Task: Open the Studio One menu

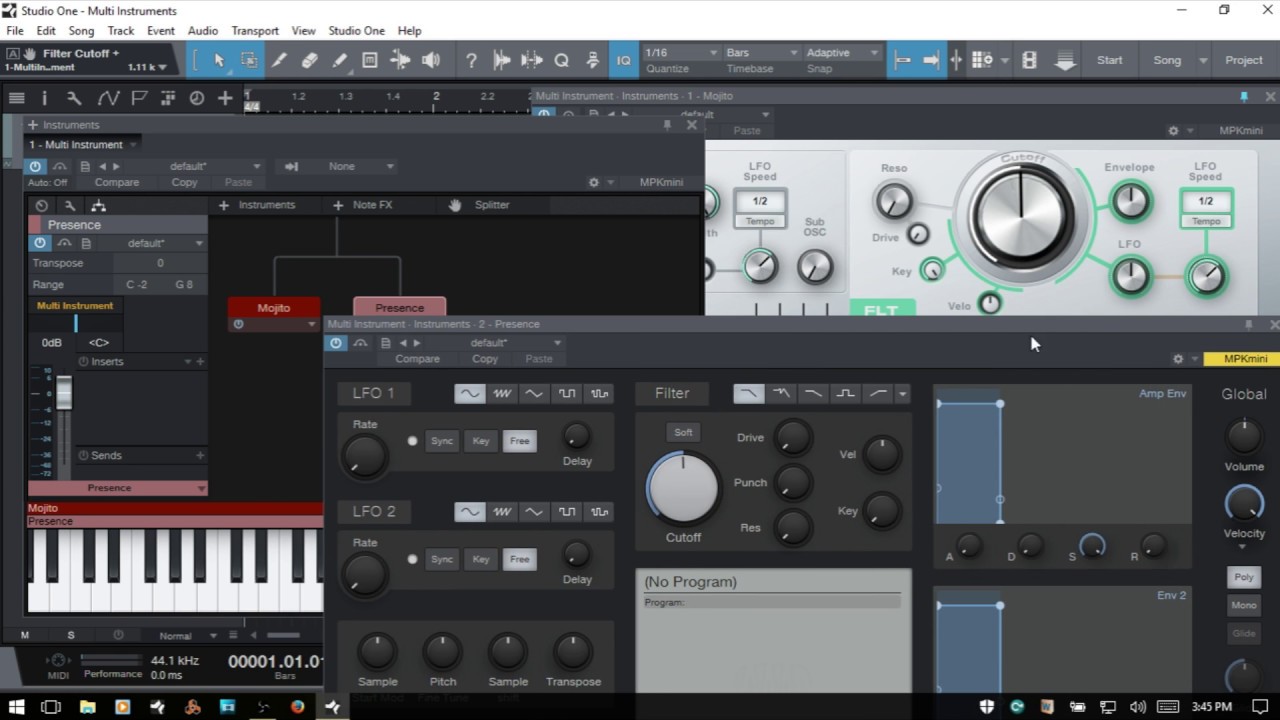Action: [x=357, y=31]
